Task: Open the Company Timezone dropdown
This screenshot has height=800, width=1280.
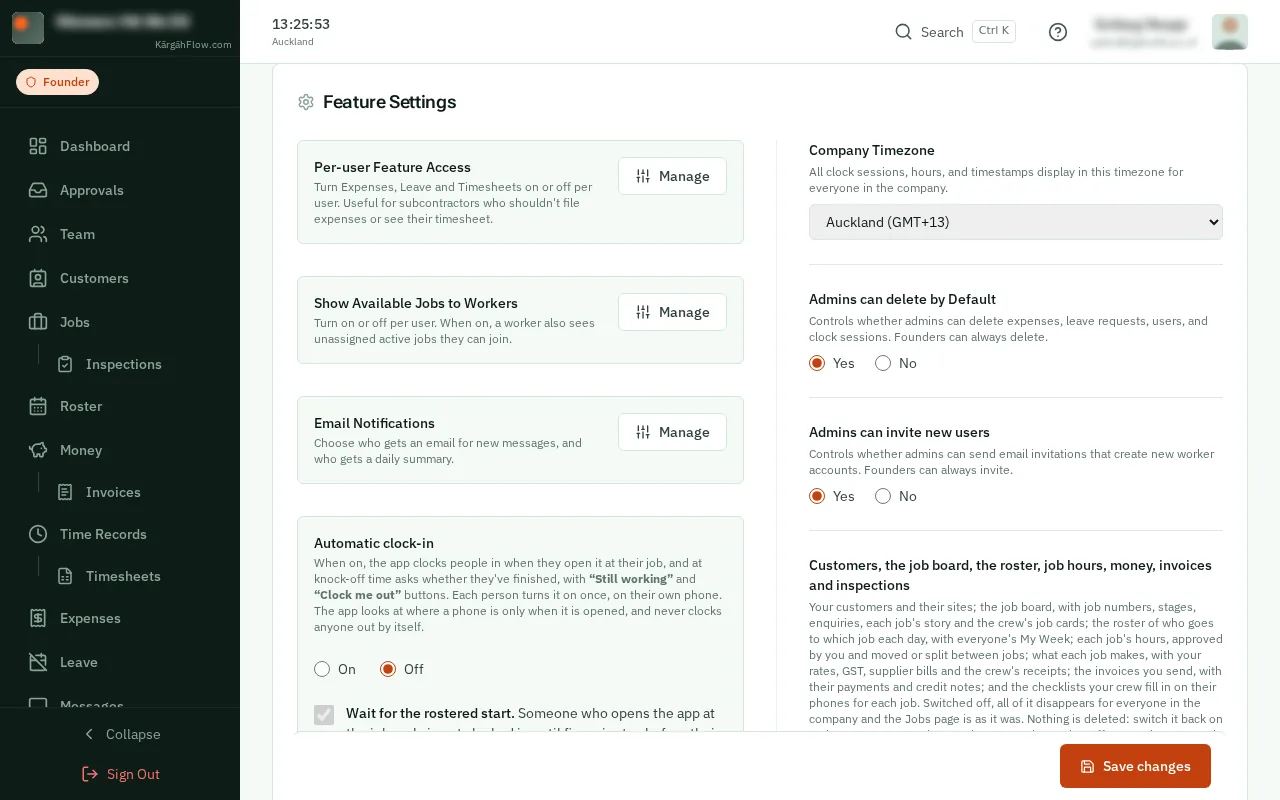Action: coord(1016,222)
